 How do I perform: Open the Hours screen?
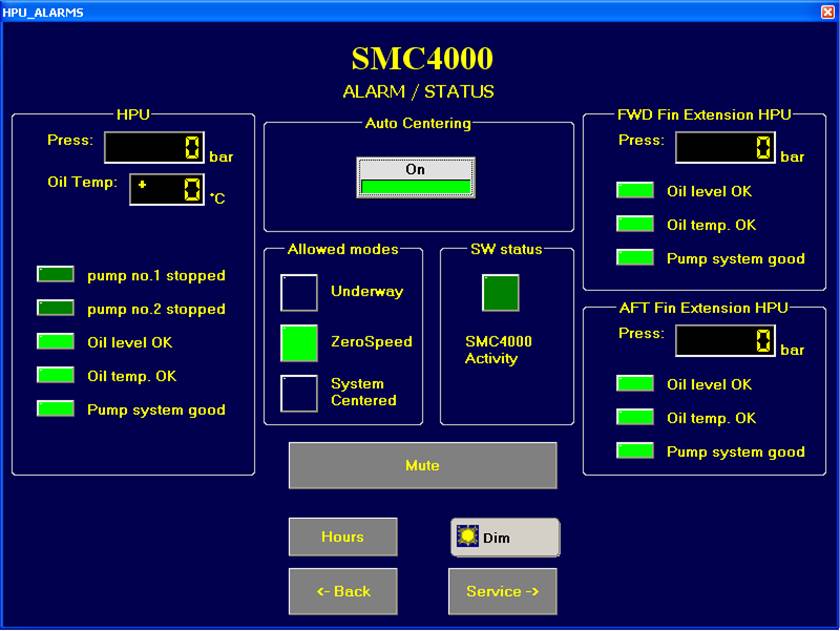pos(343,537)
